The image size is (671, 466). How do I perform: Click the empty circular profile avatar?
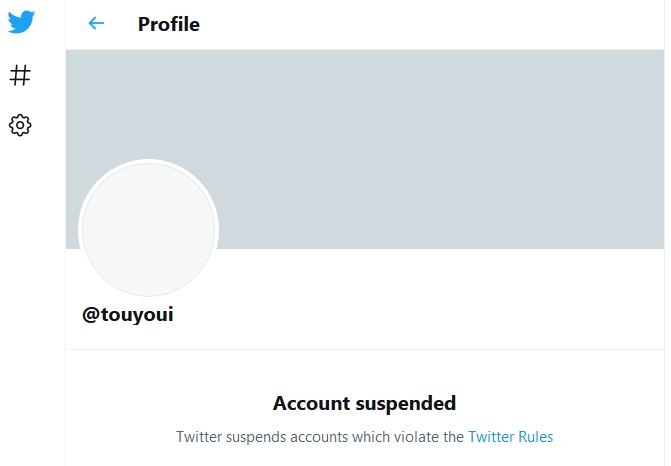[148, 228]
